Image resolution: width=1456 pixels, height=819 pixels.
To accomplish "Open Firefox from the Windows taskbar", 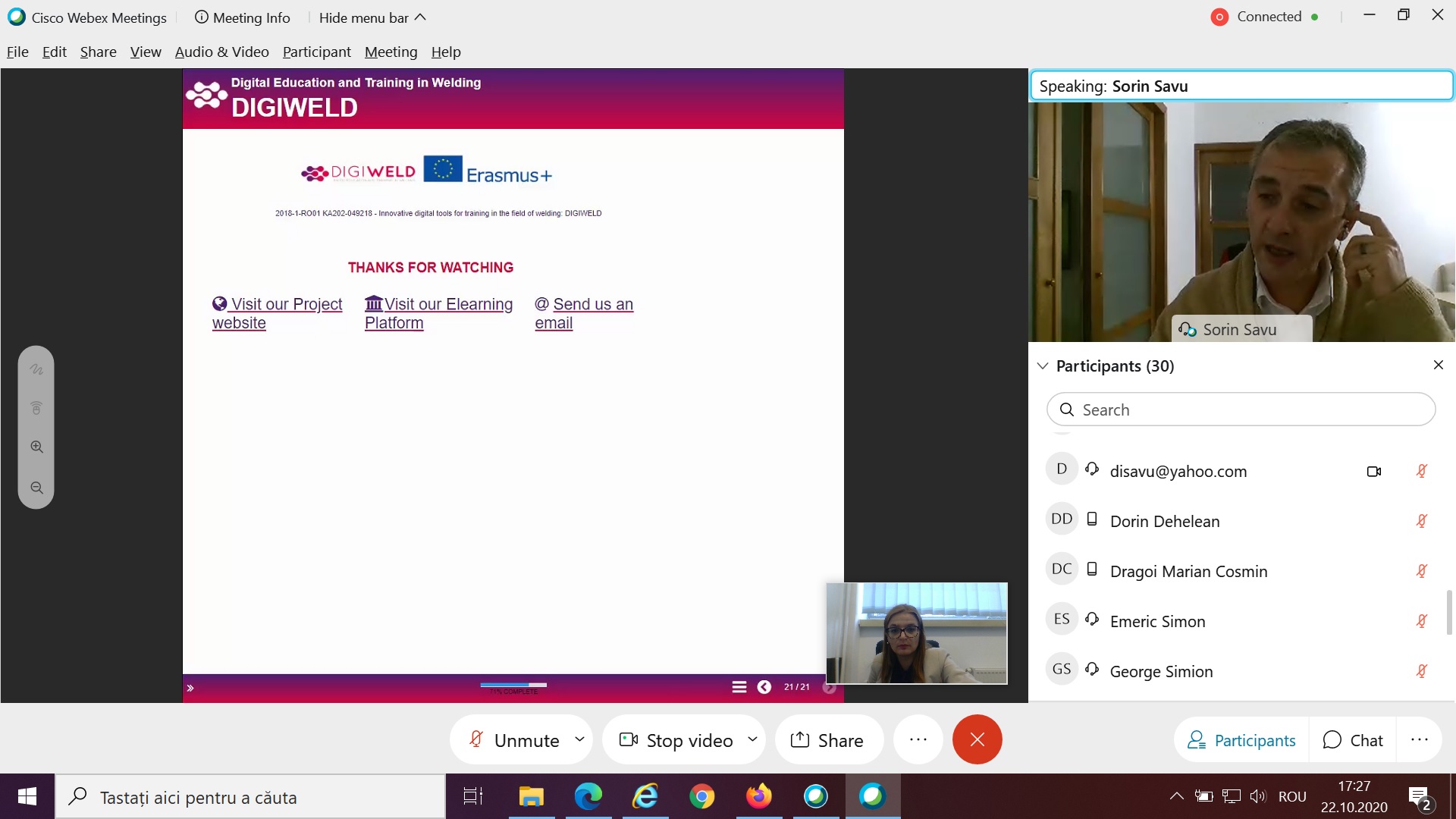I will (x=758, y=796).
